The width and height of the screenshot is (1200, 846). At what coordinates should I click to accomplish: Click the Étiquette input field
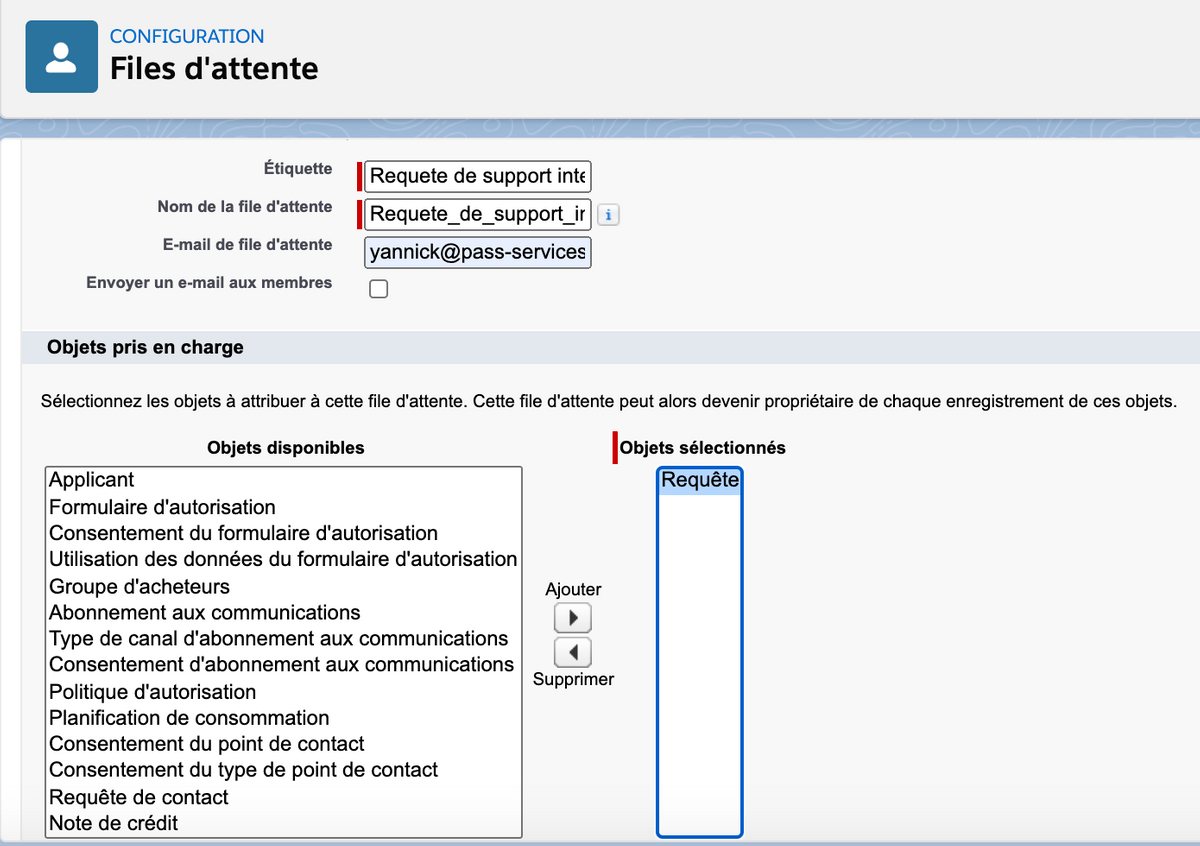(478, 177)
